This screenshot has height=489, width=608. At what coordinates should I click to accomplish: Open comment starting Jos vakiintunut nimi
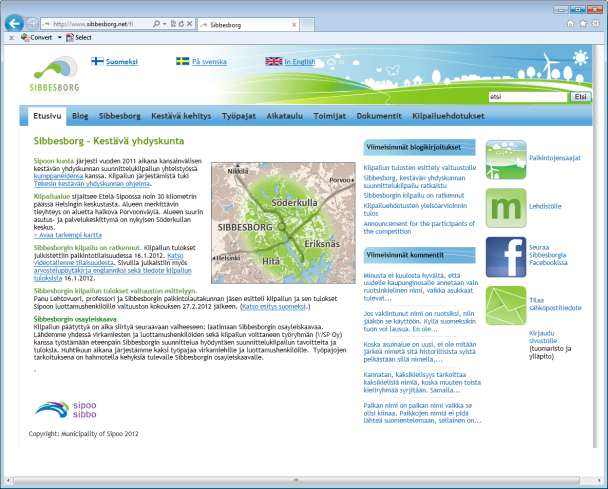click(x=420, y=321)
